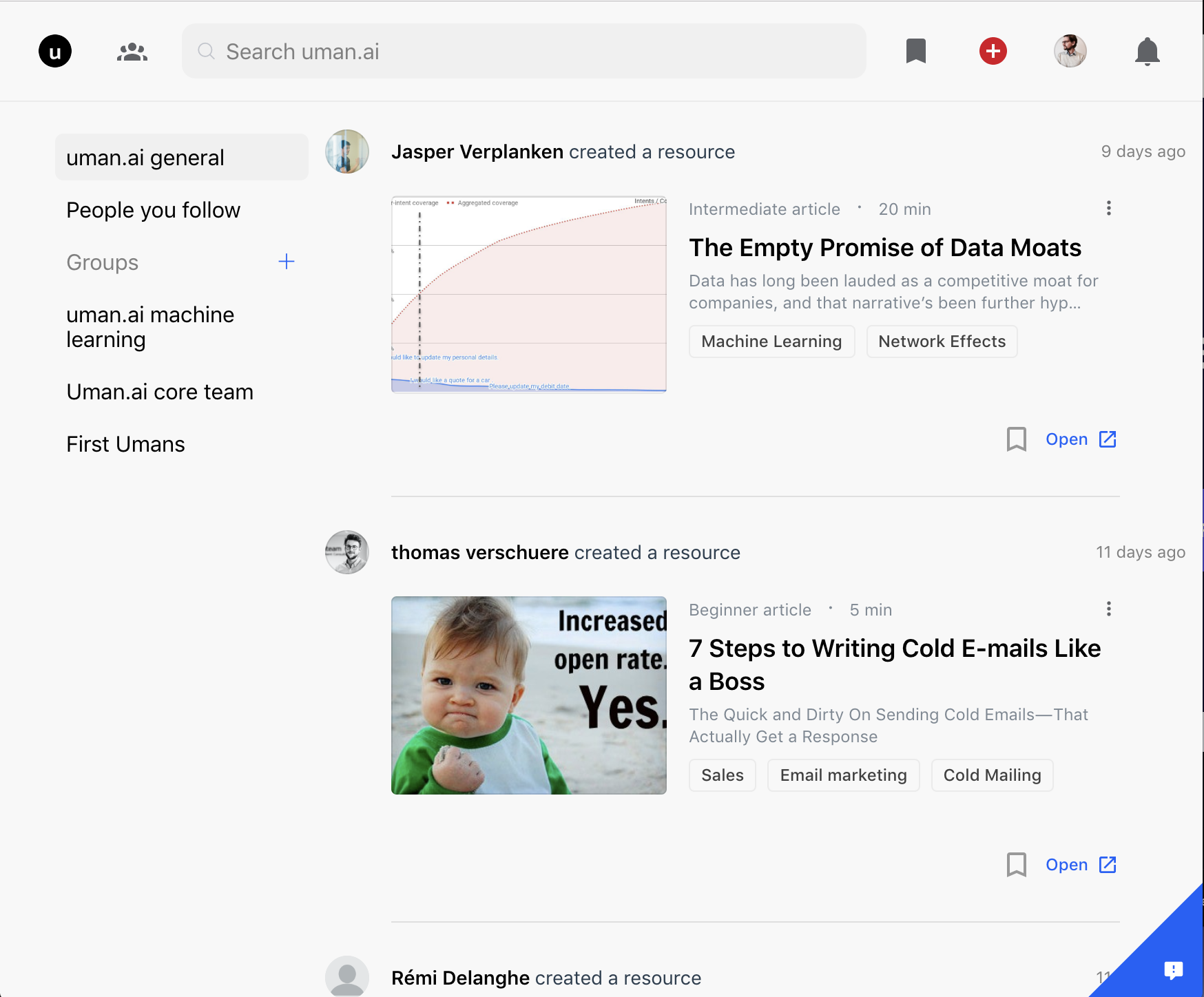Open the notifications bell

click(1147, 52)
